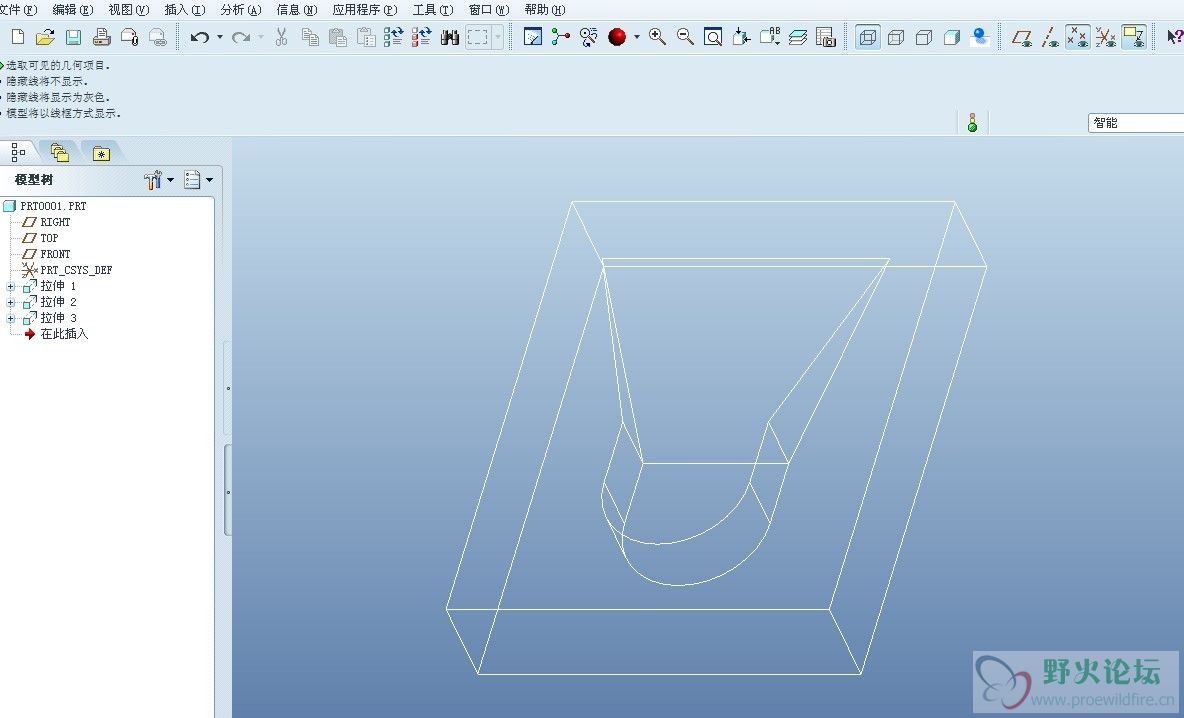Open the saved view list icon
Viewport: 1184px width, 718px height.
[x=769, y=36]
